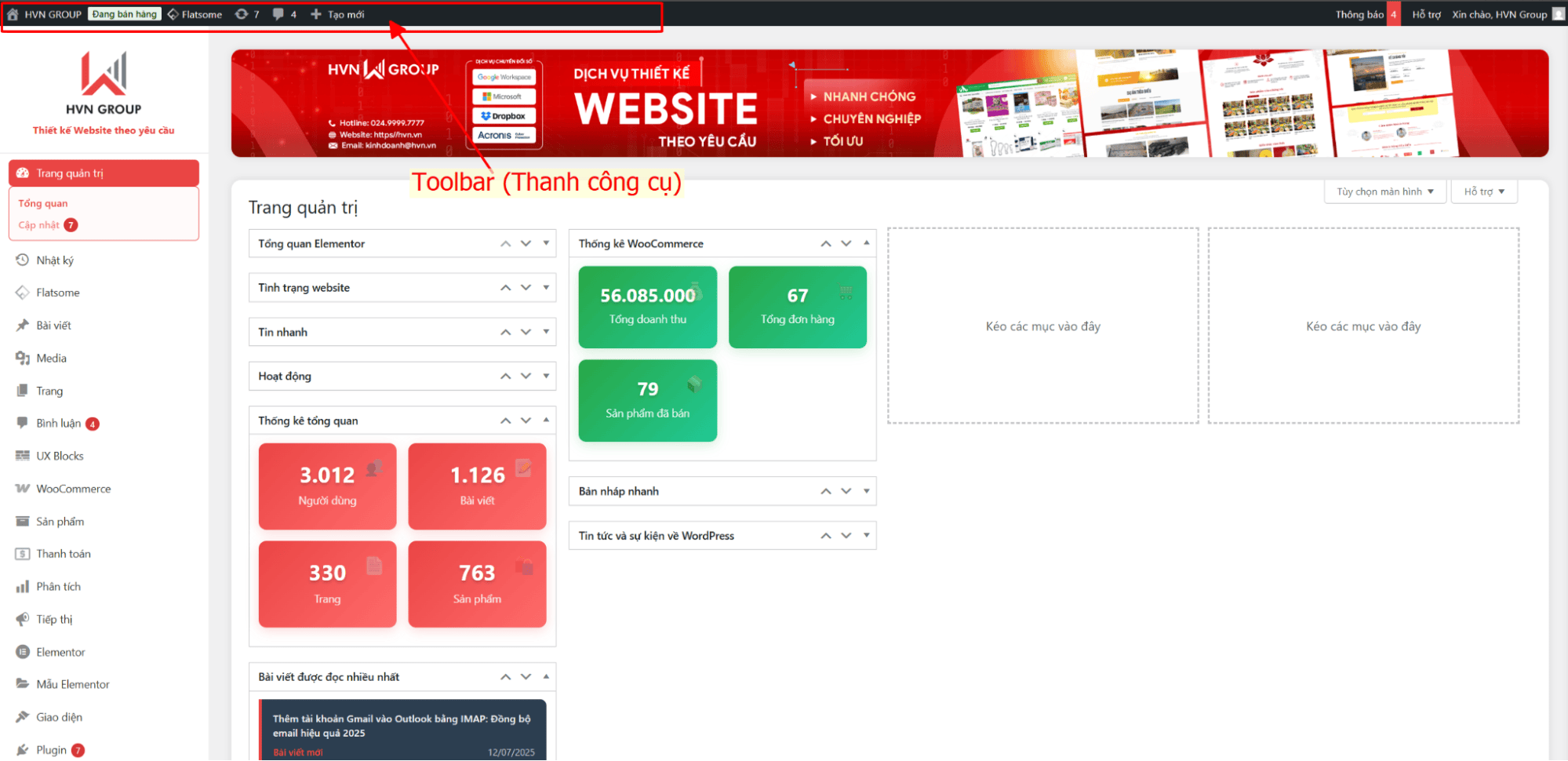Viewport: 1568px width, 761px height.
Task: Open the Thông báo notifications link
Action: pos(1359,14)
